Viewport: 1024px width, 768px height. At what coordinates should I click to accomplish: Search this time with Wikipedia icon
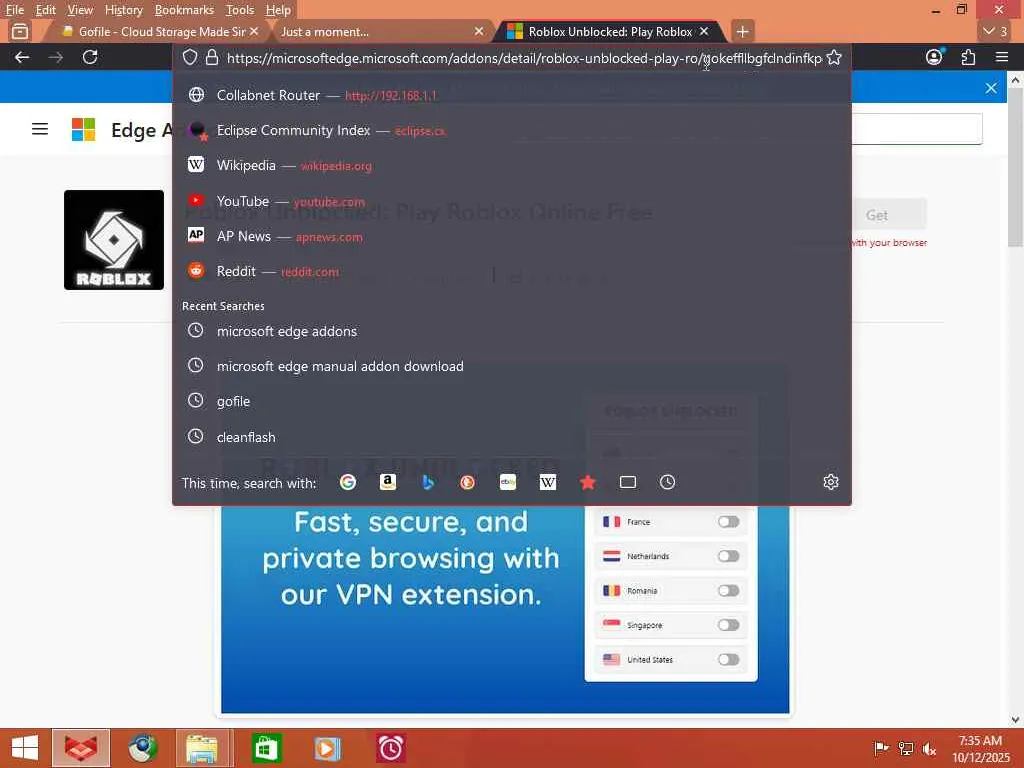coord(547,483)
